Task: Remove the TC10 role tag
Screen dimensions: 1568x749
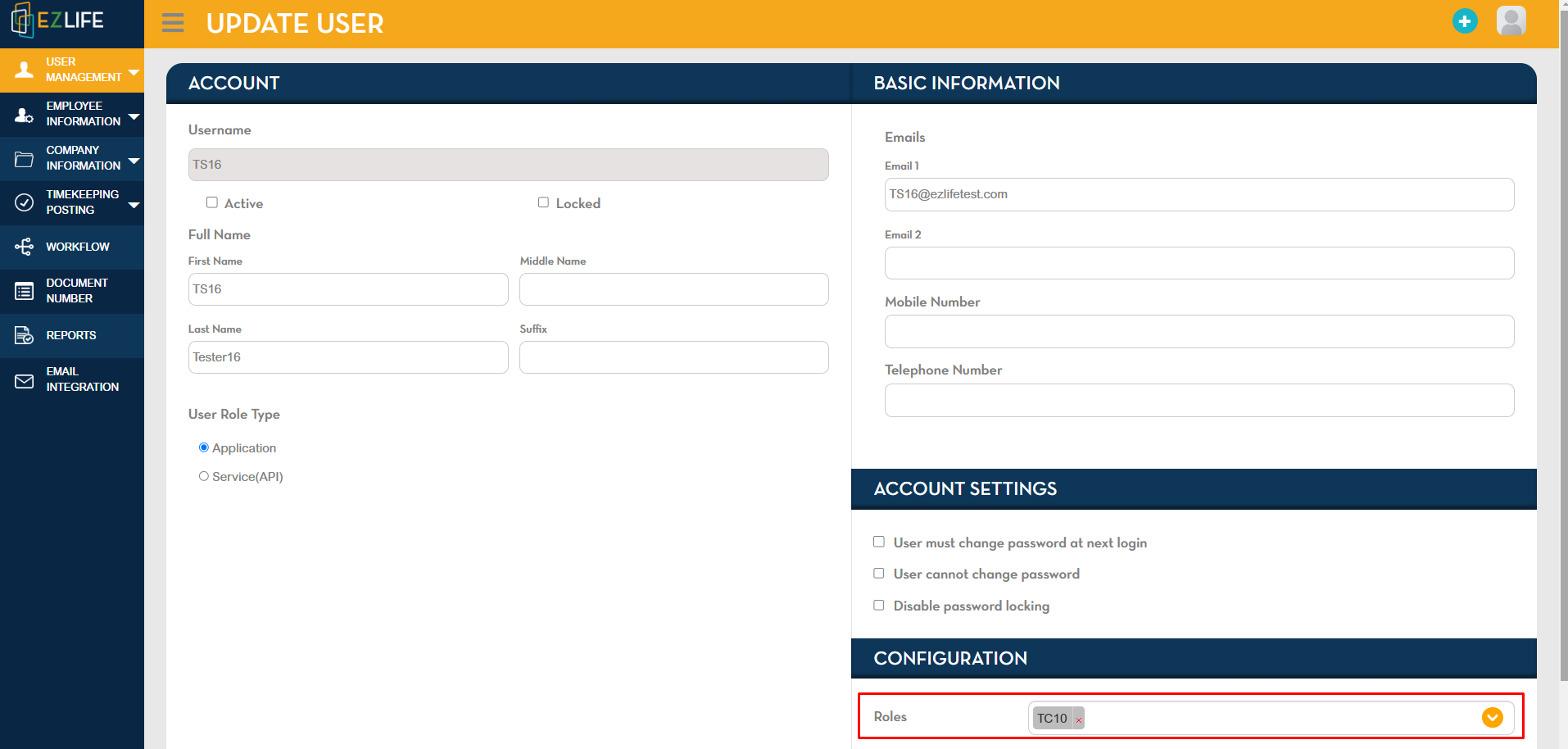Action: (1079, 719)
